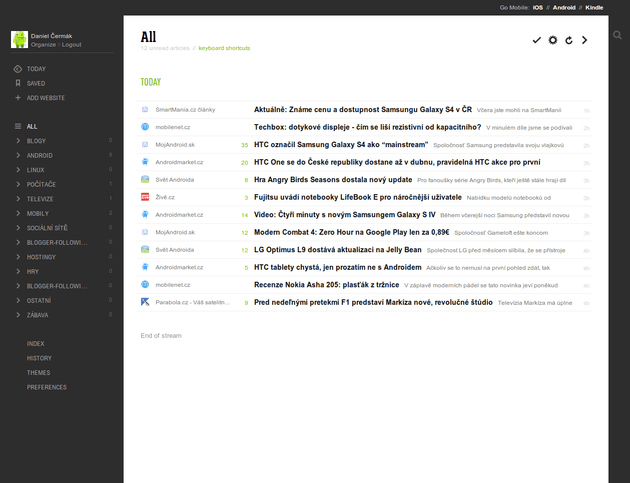
Task: Expand the Blogy category
Action: coord(18,141)
